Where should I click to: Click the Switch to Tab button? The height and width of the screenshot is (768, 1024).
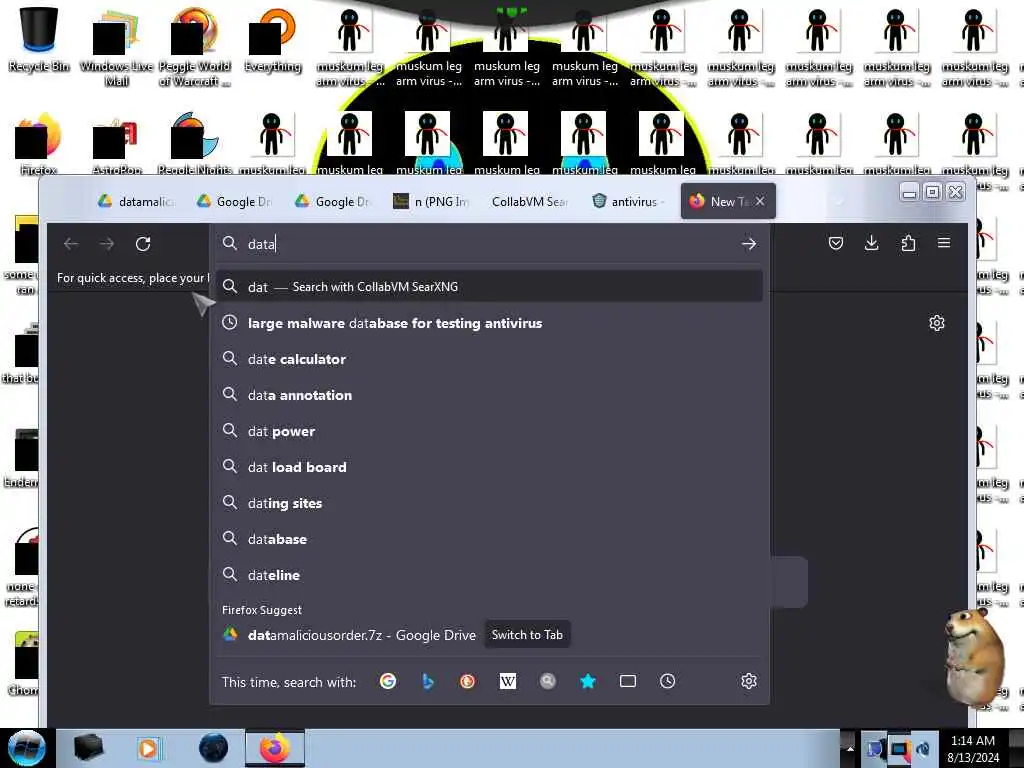click(527, 635)
